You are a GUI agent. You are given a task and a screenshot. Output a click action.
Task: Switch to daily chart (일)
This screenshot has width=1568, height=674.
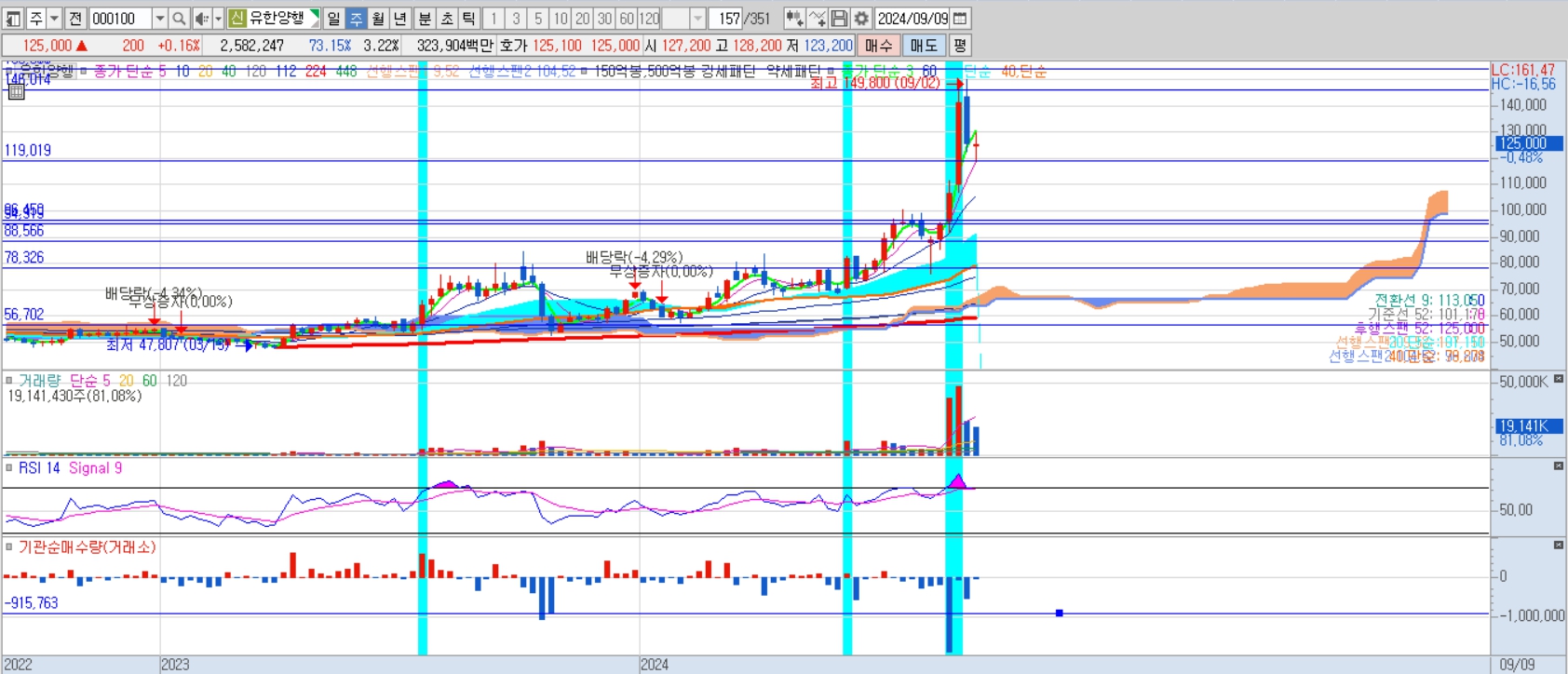333,18
